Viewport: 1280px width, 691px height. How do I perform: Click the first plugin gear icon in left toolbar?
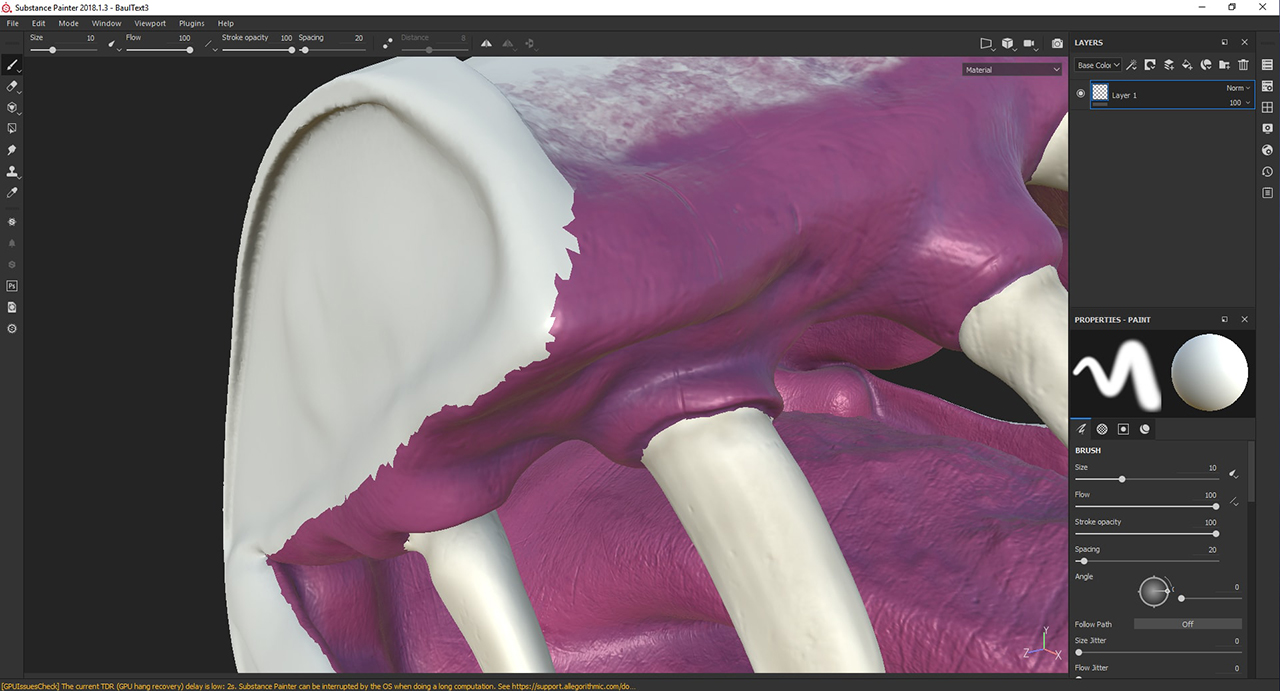point(12,221)
